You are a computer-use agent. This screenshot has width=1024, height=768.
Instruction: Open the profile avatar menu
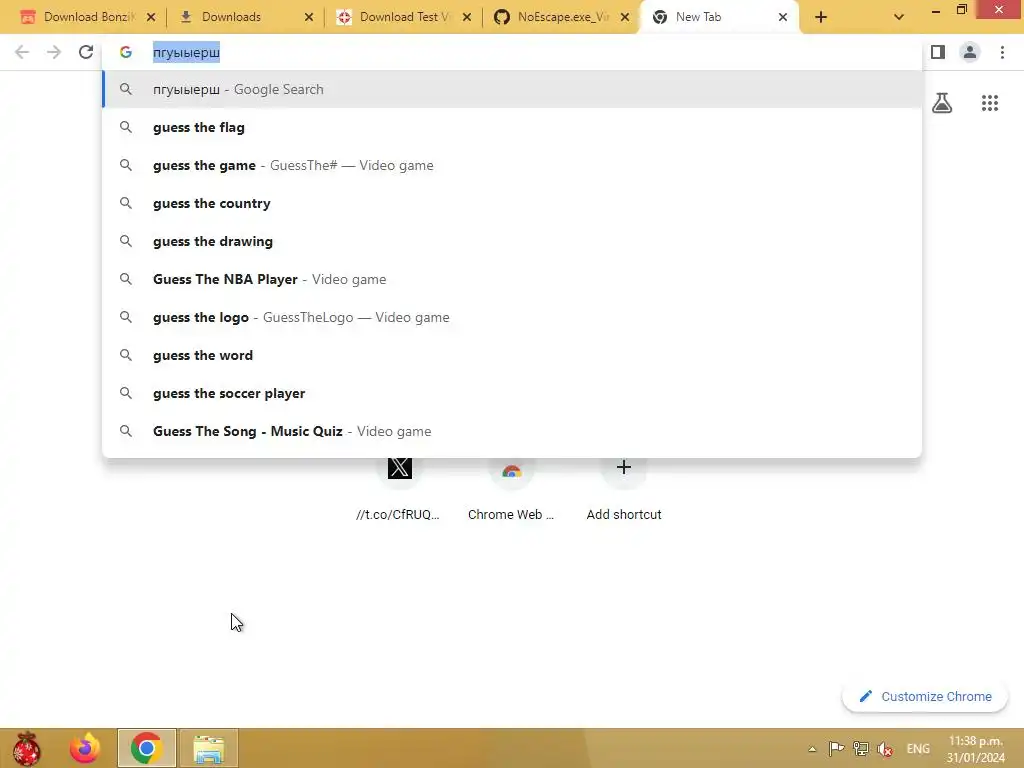970,52
